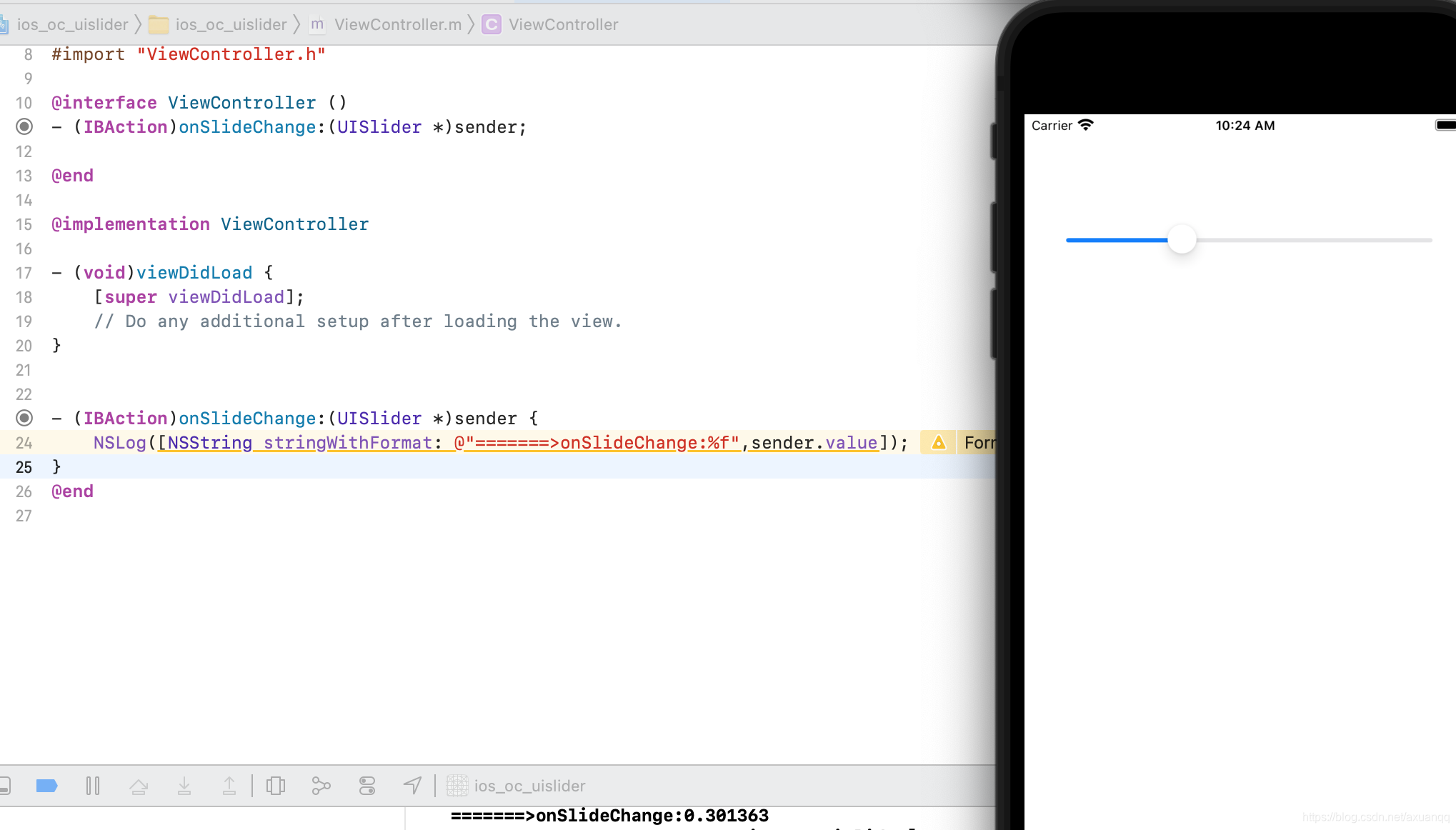Image resolution: width=1456 pixels, height=830 pixels.
Task: Click IBAction connection circle at line 11
Action: pos(24,127)
